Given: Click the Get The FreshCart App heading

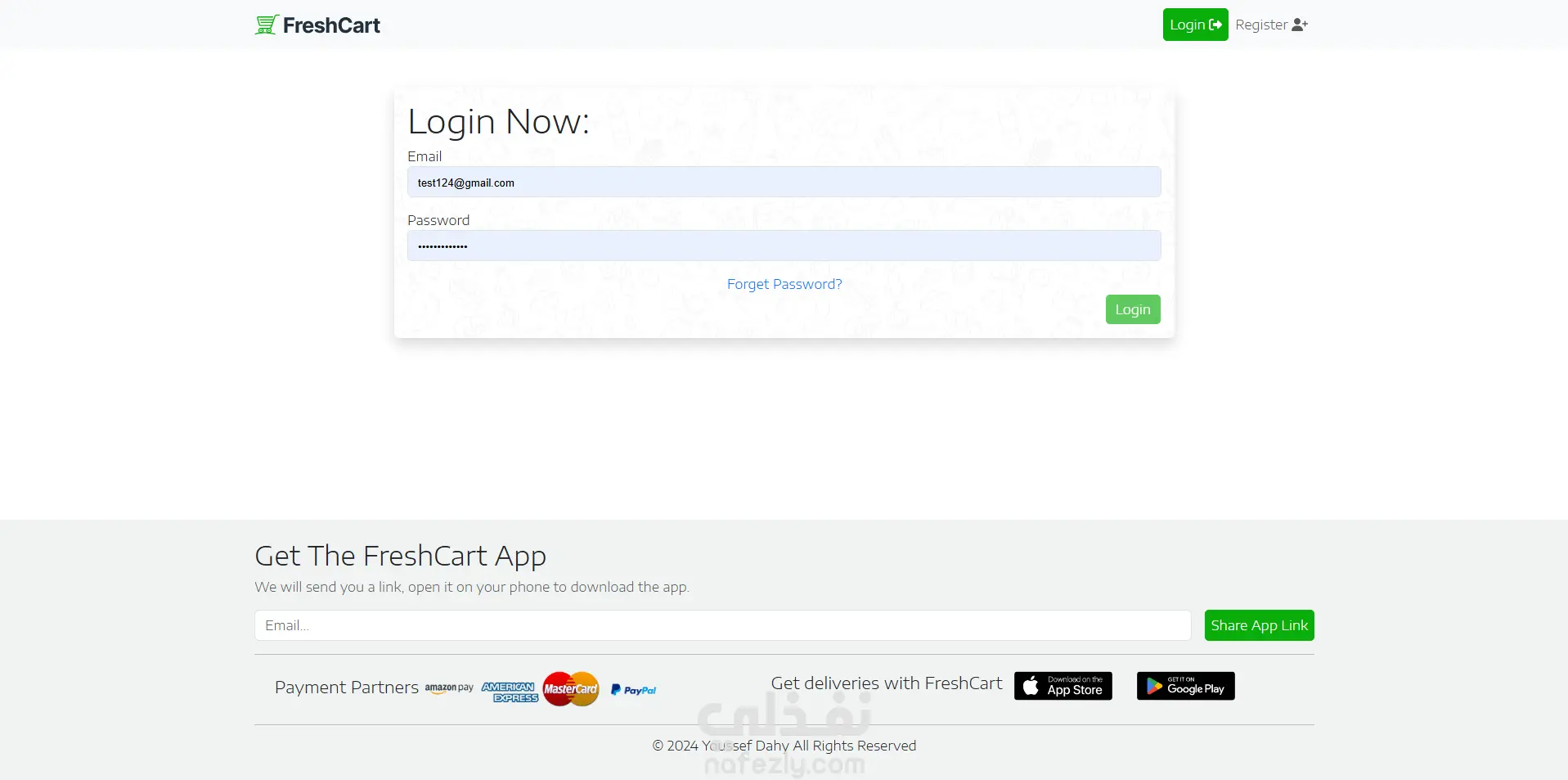Looking at the screenshot, I should point(400,556).
